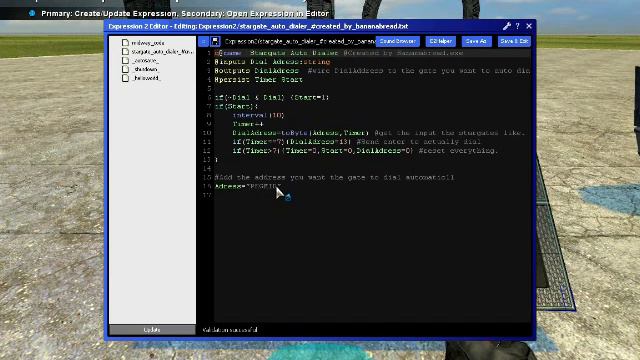This screenshot has height=360, width=640.
Task: Click the Update button below file list
Action: [x=152, y=330]
